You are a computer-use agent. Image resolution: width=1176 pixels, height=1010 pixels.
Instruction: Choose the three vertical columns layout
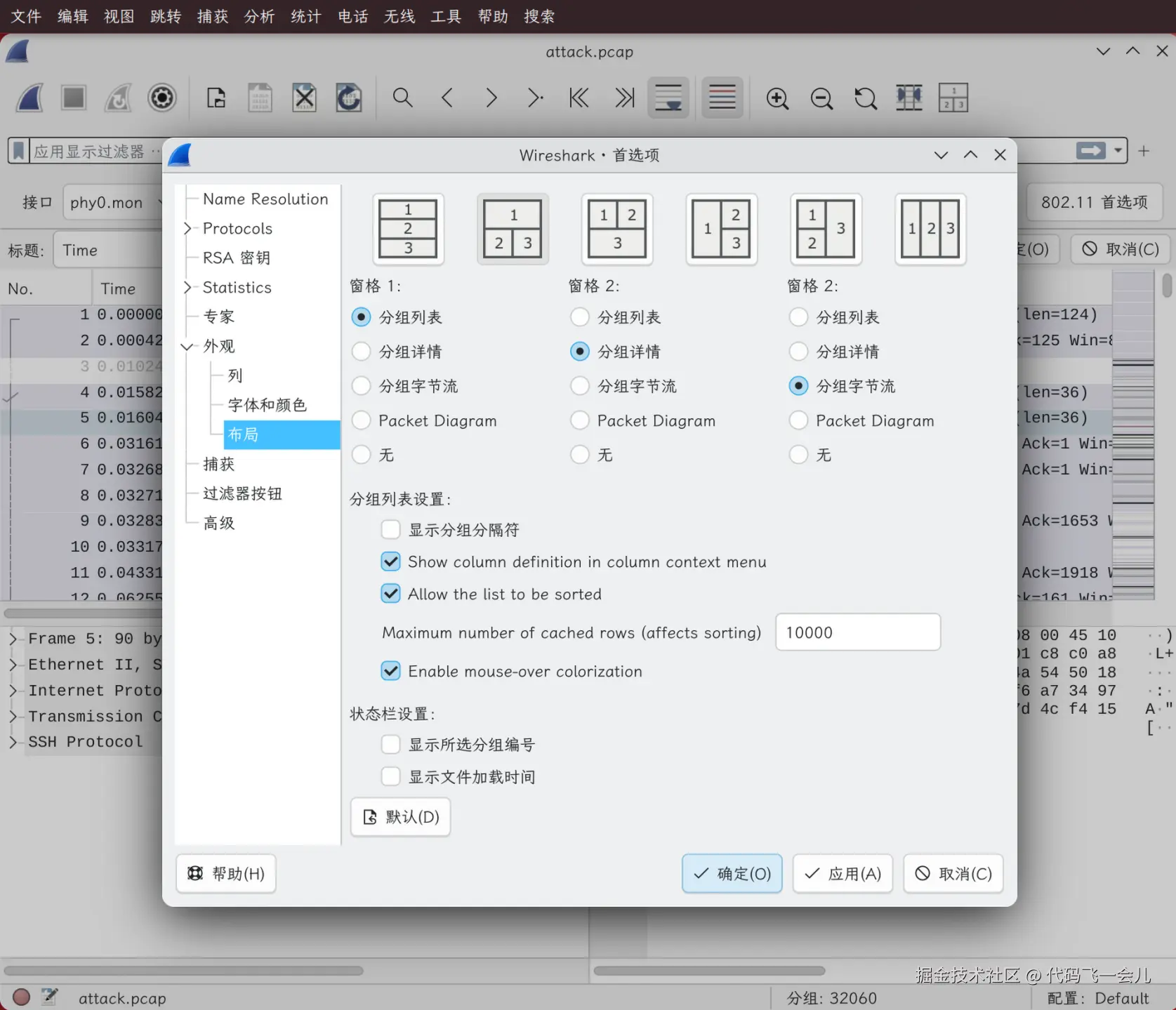[x=930, y=229]
